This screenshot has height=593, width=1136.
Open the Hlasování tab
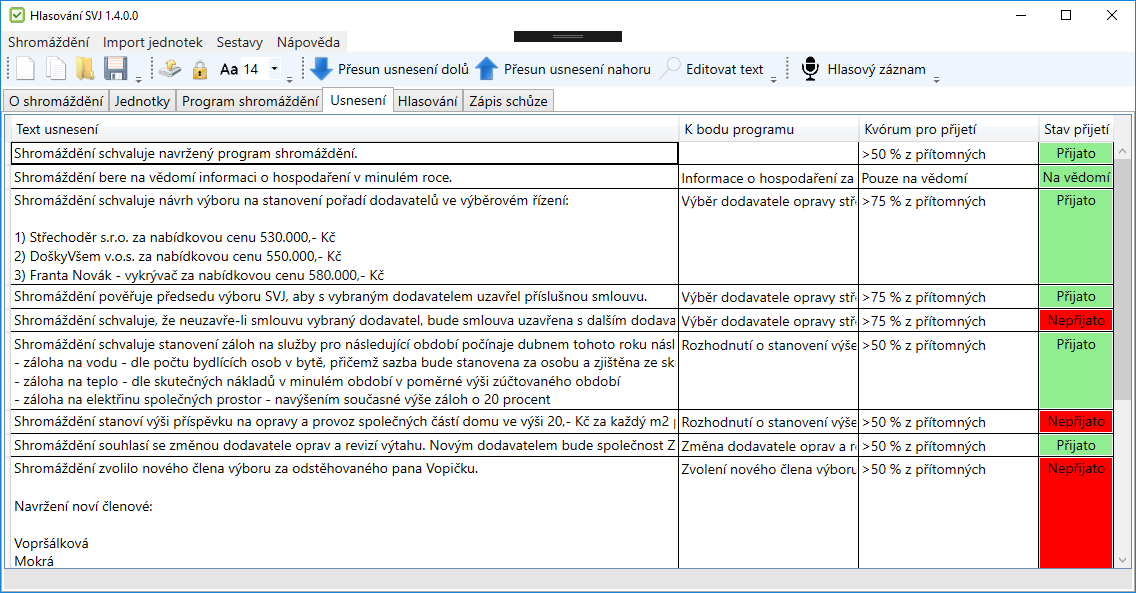[x=427, y=101]
